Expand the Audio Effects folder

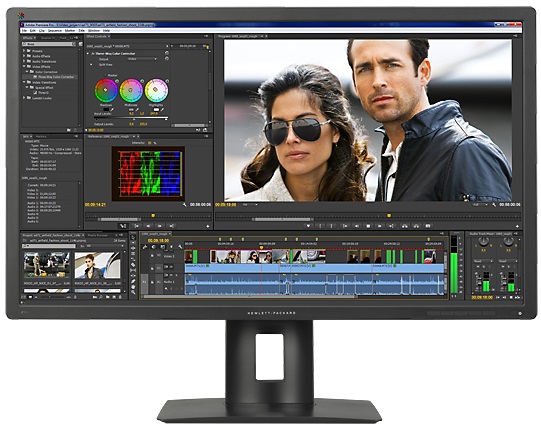coord(24,56)
